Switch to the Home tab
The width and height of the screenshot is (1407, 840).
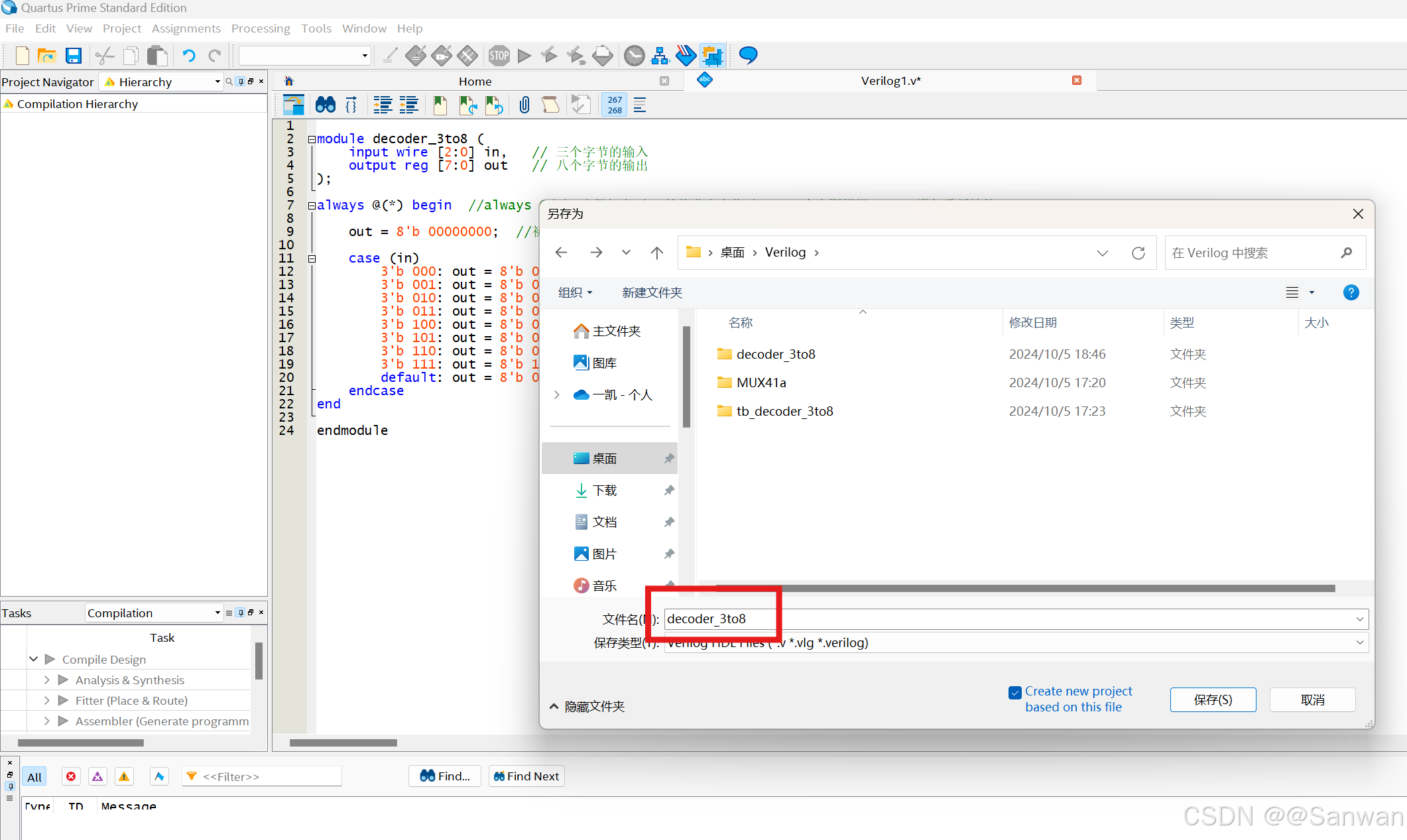point(475,81)
